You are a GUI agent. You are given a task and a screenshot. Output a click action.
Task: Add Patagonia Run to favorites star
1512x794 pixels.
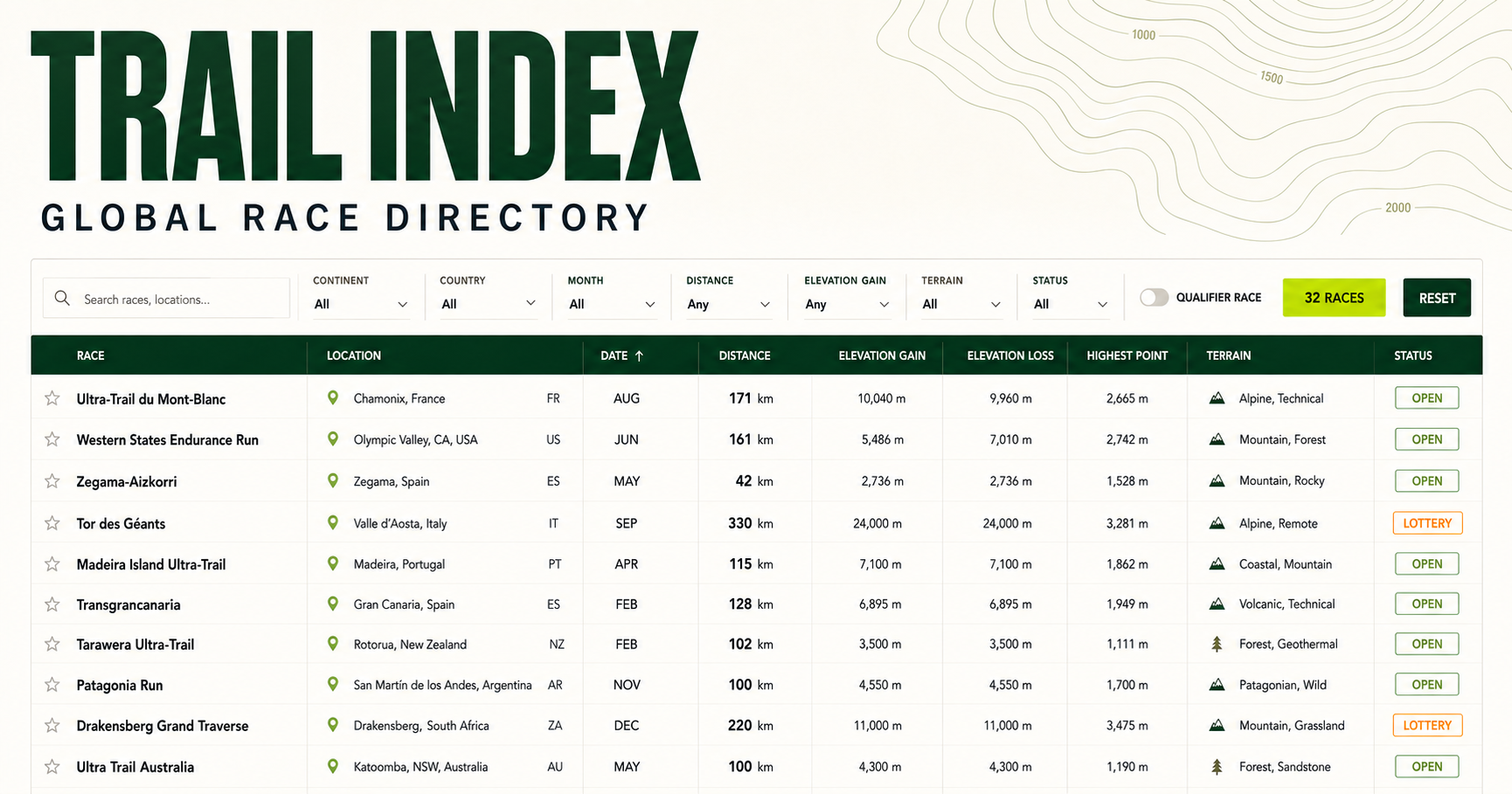pyautogui.click(x=52, y=685)
